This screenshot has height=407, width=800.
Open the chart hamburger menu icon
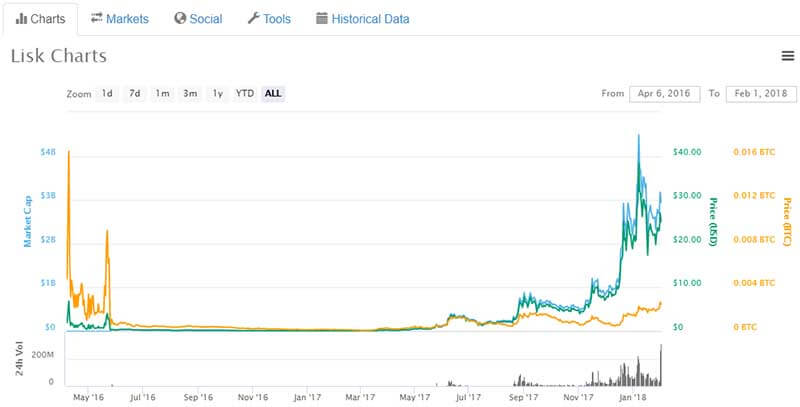788,56
